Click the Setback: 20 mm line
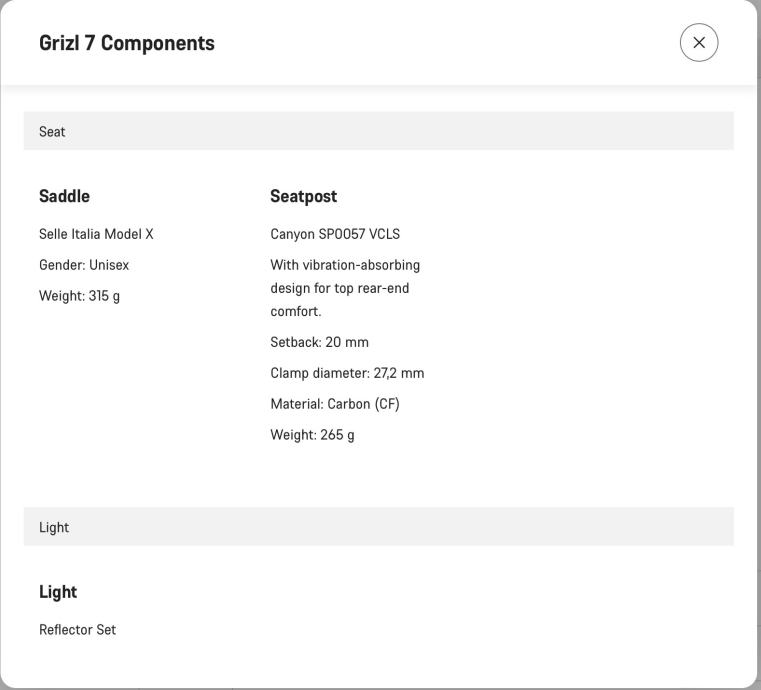 [319, 342]
